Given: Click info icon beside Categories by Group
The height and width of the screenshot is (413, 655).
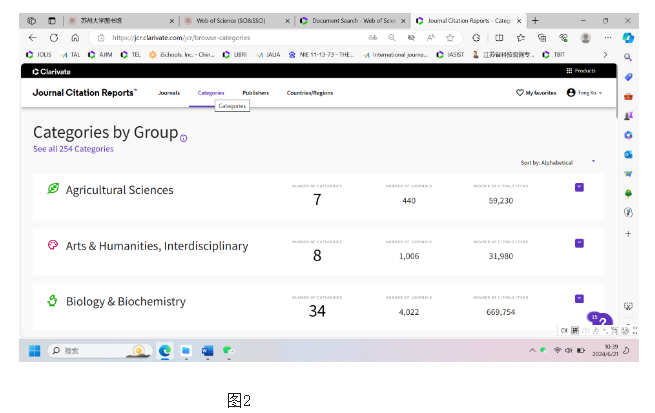Looking at the screenshot, I should tap(183, 138).
